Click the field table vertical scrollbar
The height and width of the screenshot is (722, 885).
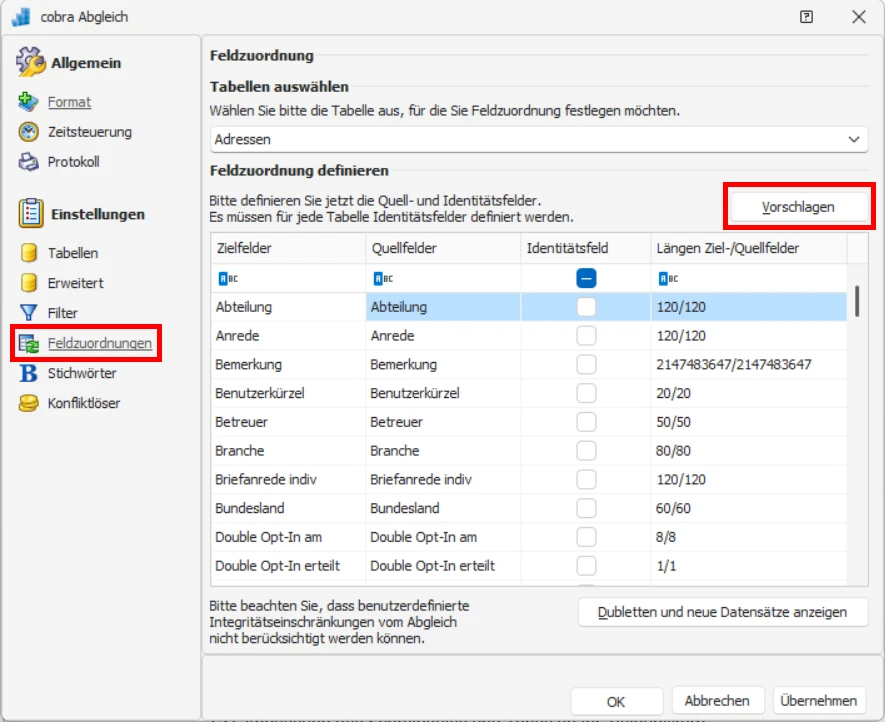tap(857, 301)
